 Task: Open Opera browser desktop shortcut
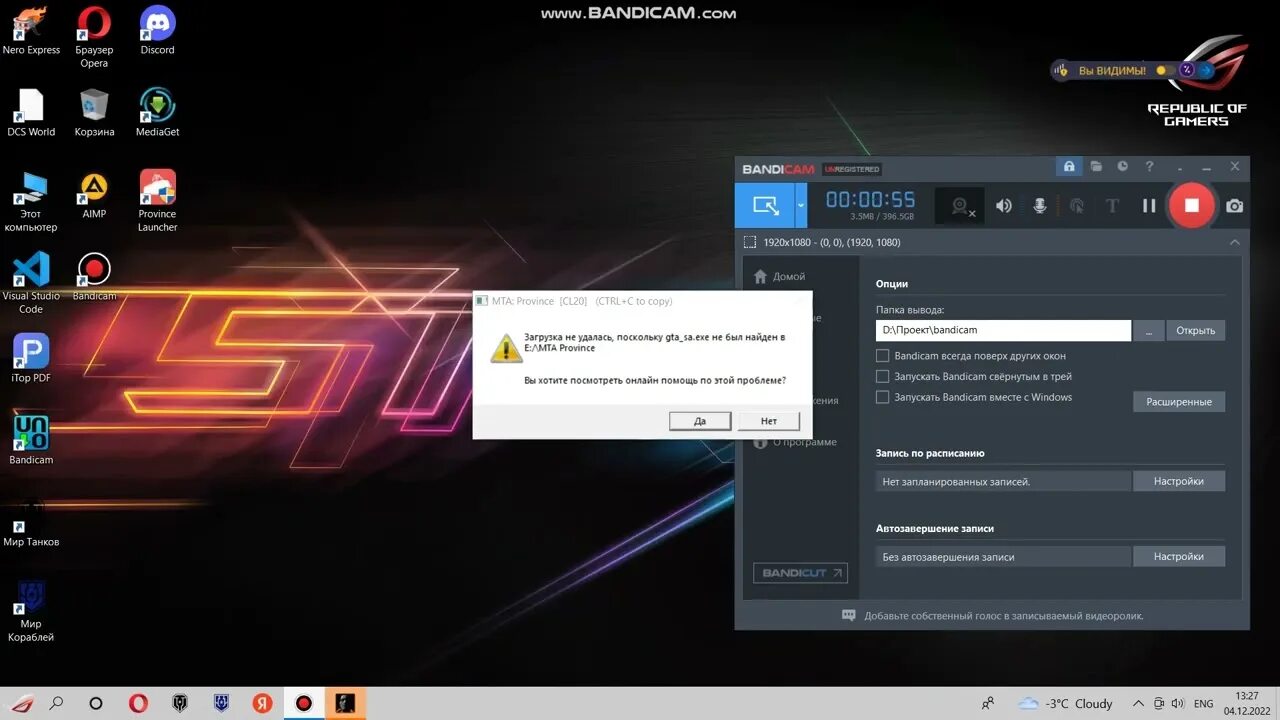click(94, 37)
